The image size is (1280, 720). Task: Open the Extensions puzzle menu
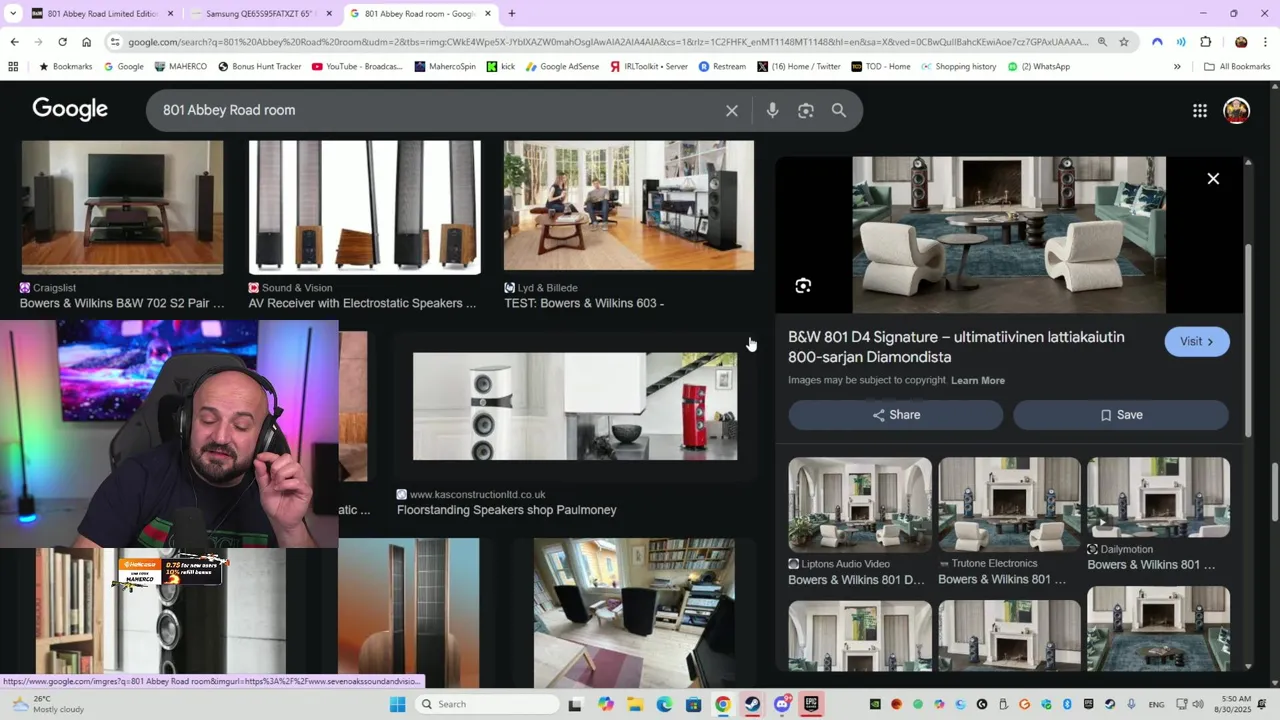tap(1206, 42)
